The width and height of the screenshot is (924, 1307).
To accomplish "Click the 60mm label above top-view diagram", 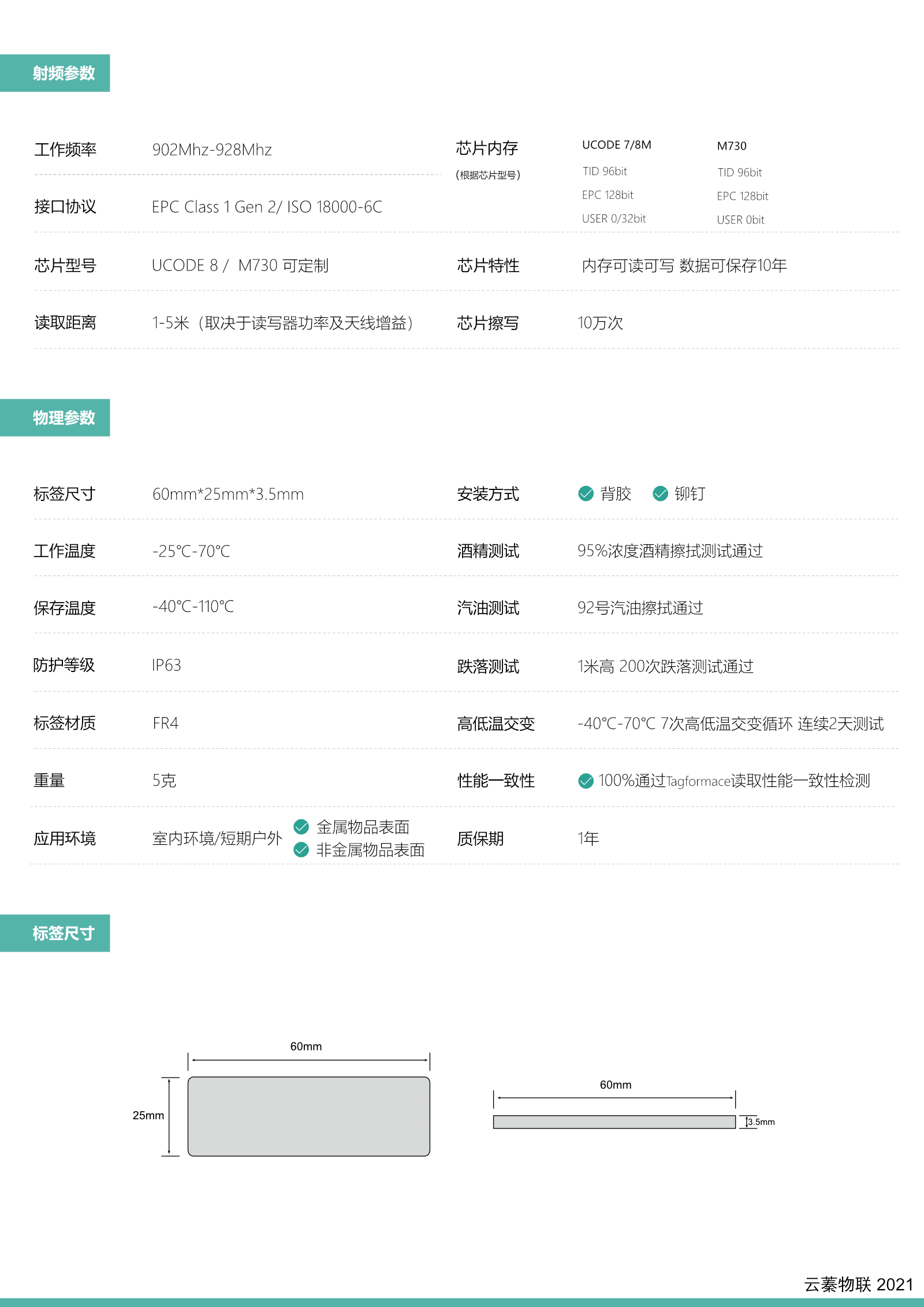I will click(306, 1046).
